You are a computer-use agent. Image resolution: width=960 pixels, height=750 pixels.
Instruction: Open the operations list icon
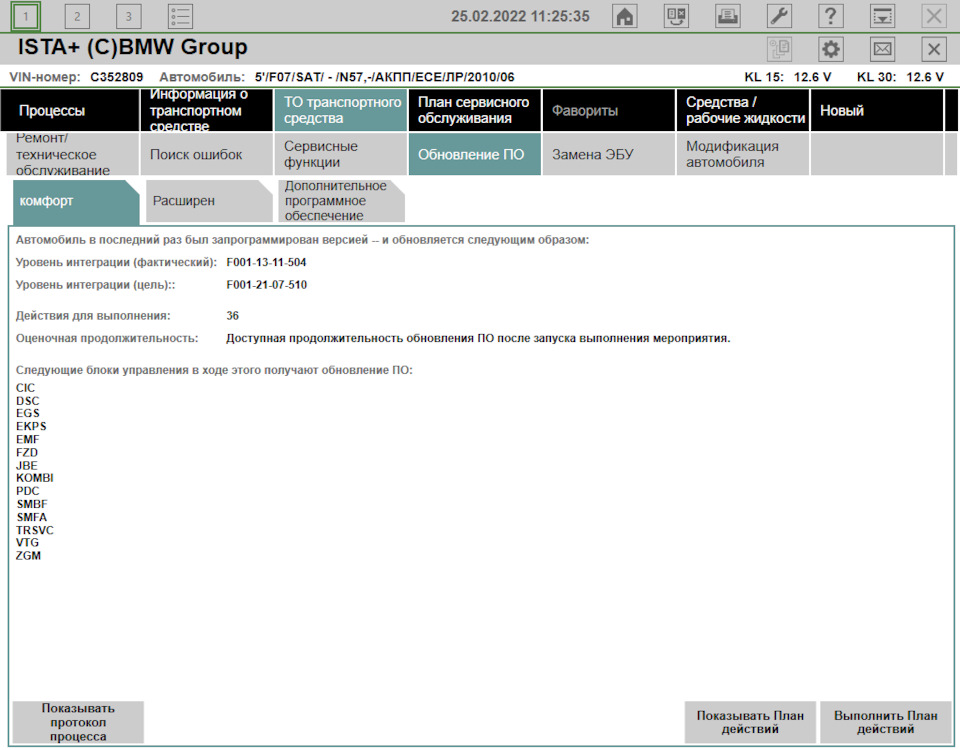[x=180, y=16]
